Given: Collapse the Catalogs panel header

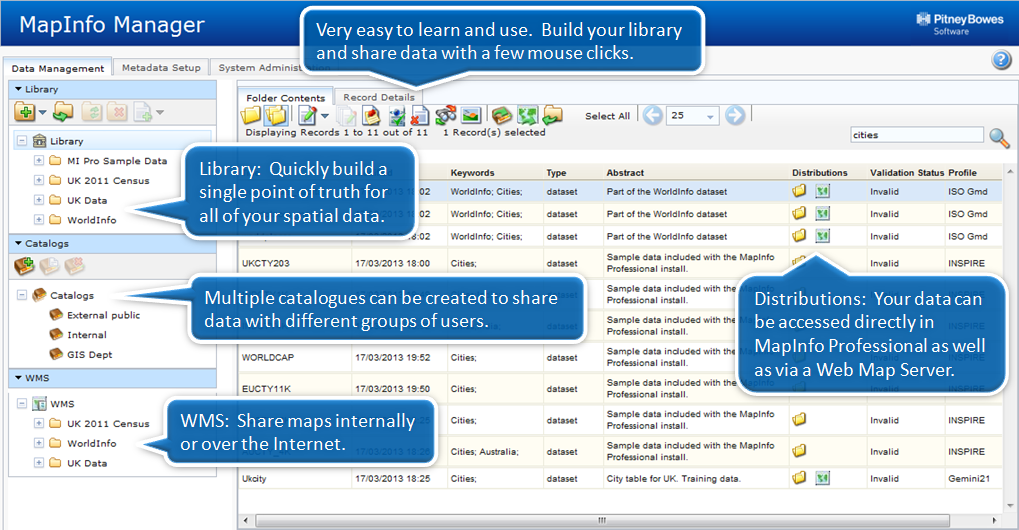Looking at the screenshot, I should click(112, 243).
